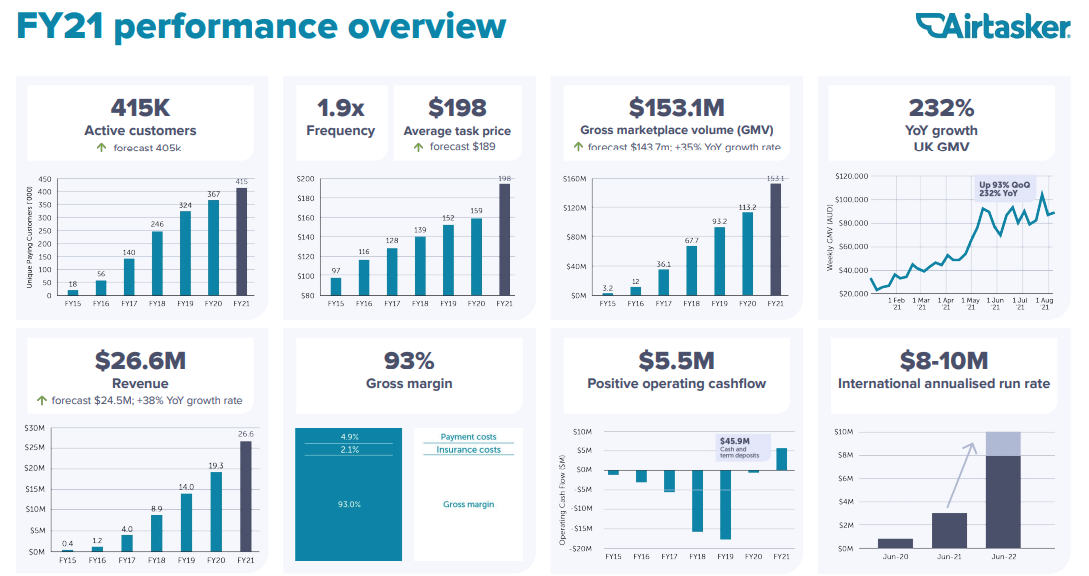This screenshot has width=1089, height=576.
Task: Open the Payment costs legend label
Action: pos(468,437)
